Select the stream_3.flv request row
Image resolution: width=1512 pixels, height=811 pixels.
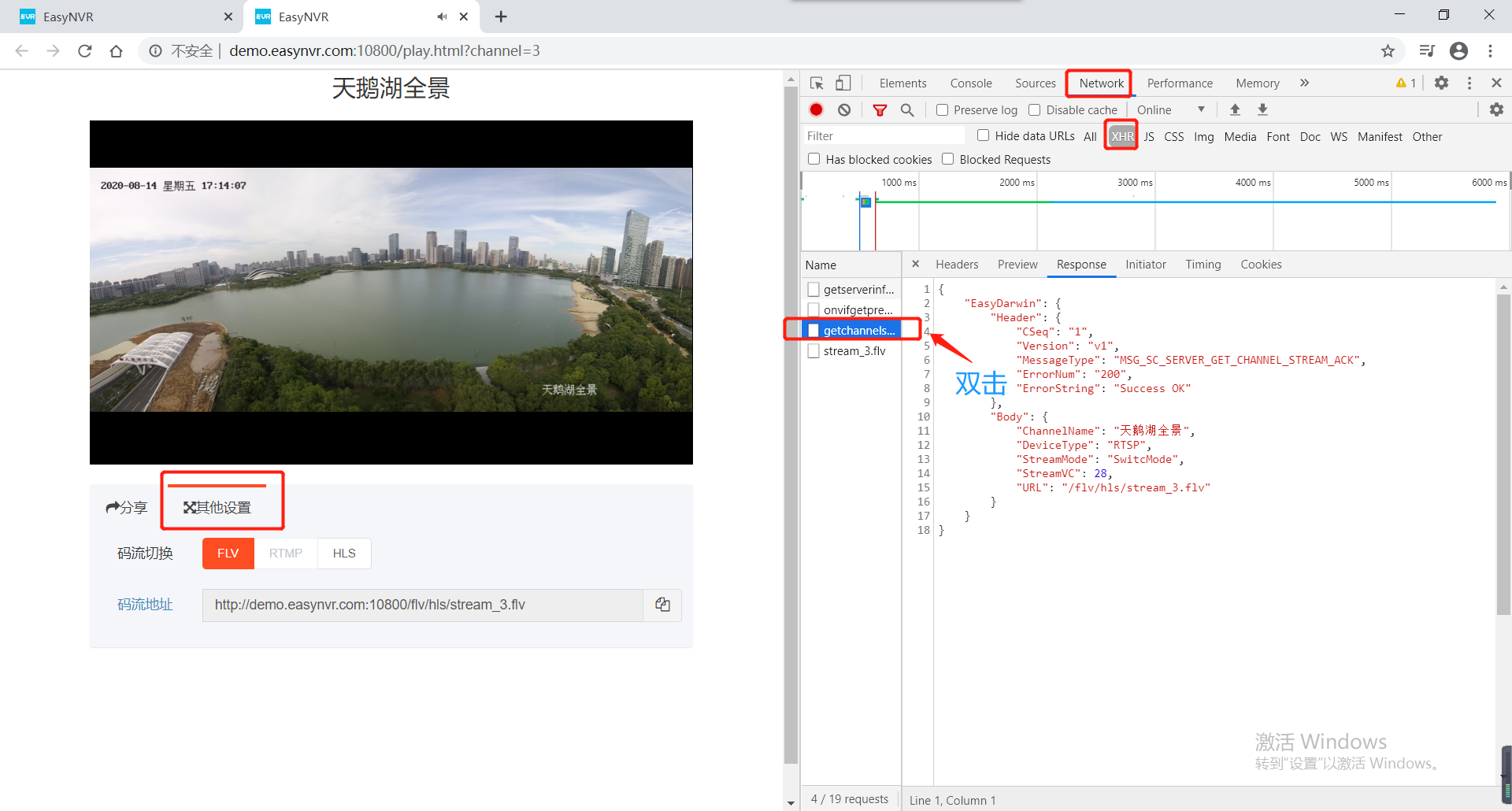pos(851,351)
